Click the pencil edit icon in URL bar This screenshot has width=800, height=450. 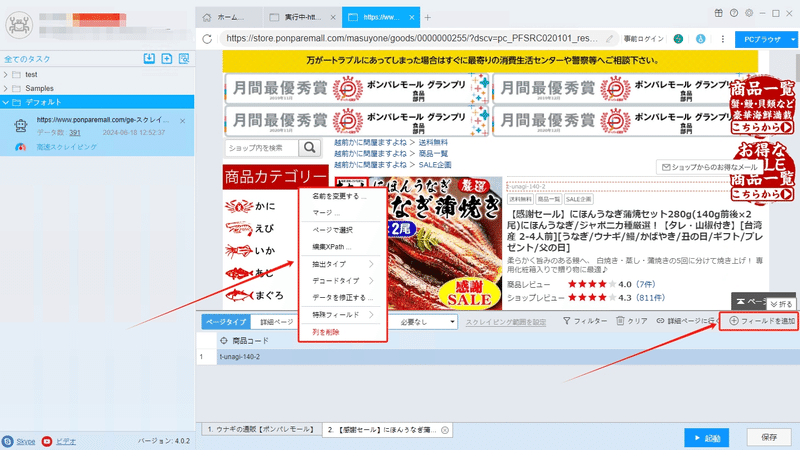click(x=609, y=38)
